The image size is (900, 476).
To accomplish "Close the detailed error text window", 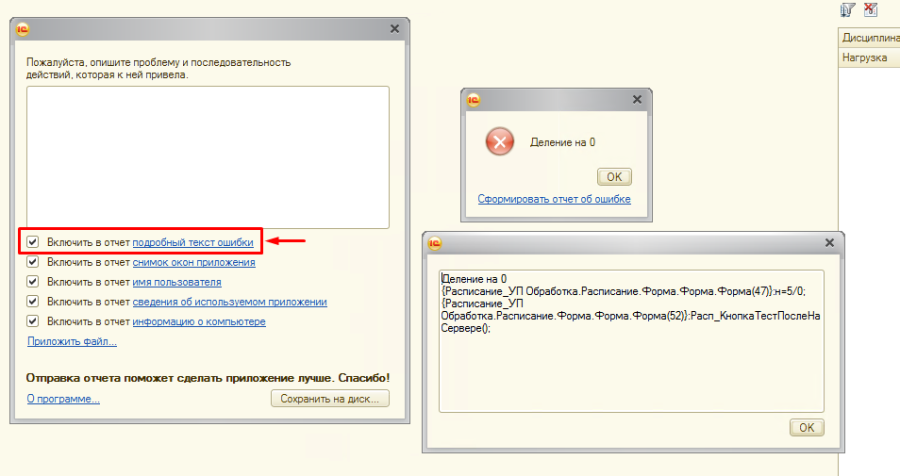I will click(x=829, y=243).
